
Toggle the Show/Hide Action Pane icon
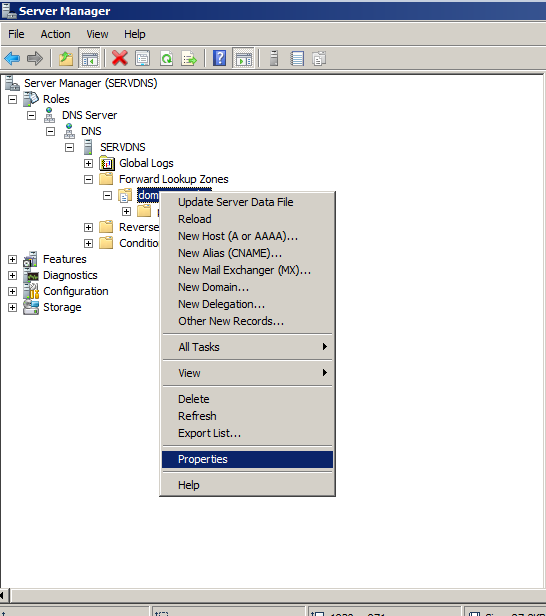click(x=244, y=59)
